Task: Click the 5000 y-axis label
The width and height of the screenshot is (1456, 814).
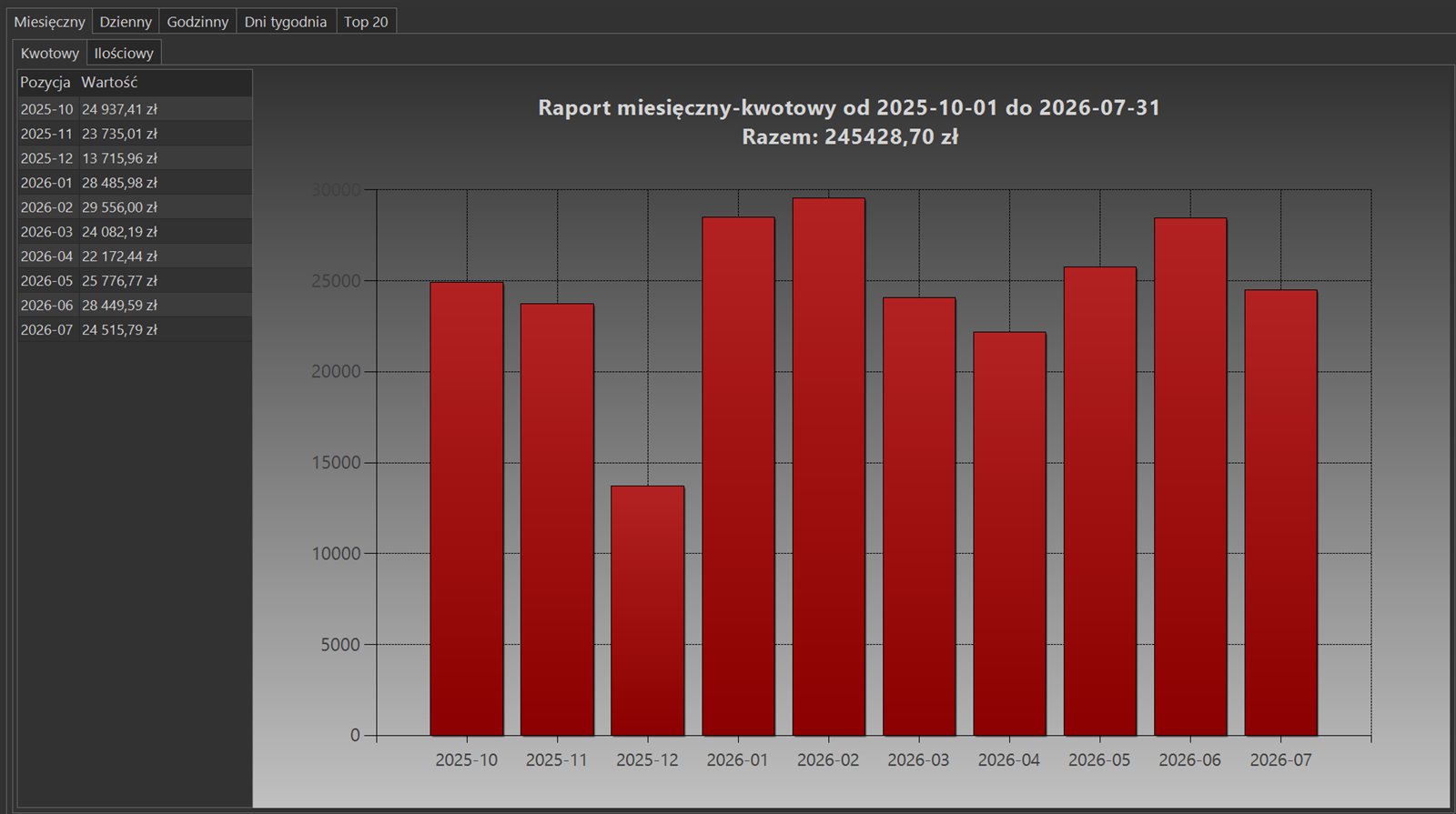Action: pyautogui.click(x=341, y=645)
